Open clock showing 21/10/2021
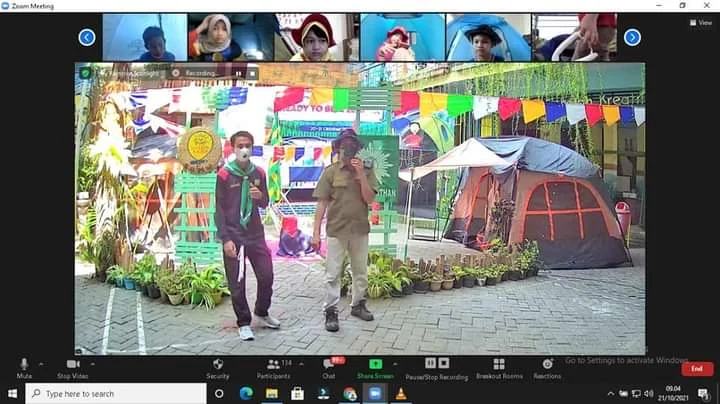The image size is (720, 404). pyautogui.click(x=673, y=393)
